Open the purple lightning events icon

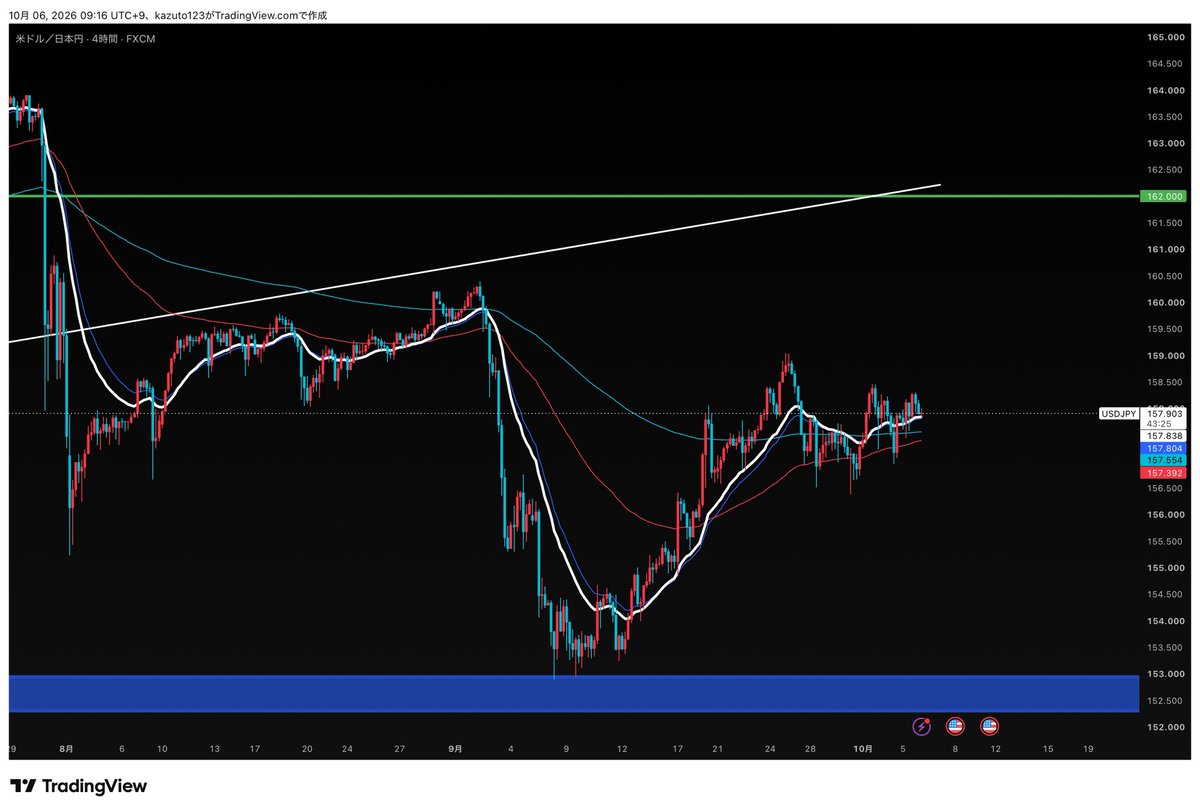coord(922,727)
